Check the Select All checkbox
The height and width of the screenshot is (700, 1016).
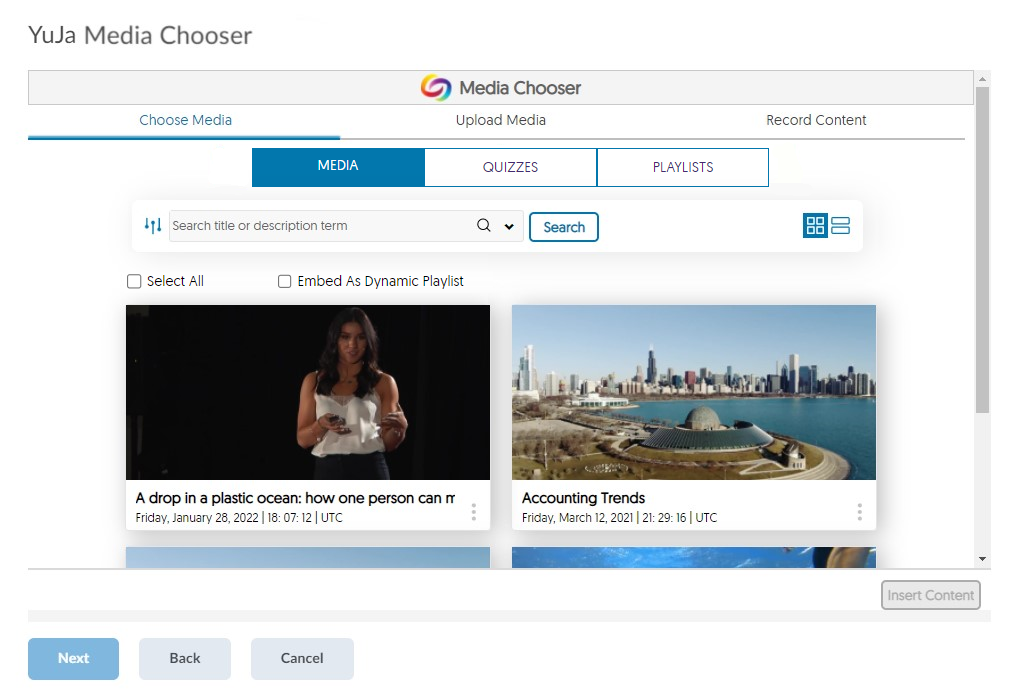click(134, 282)
